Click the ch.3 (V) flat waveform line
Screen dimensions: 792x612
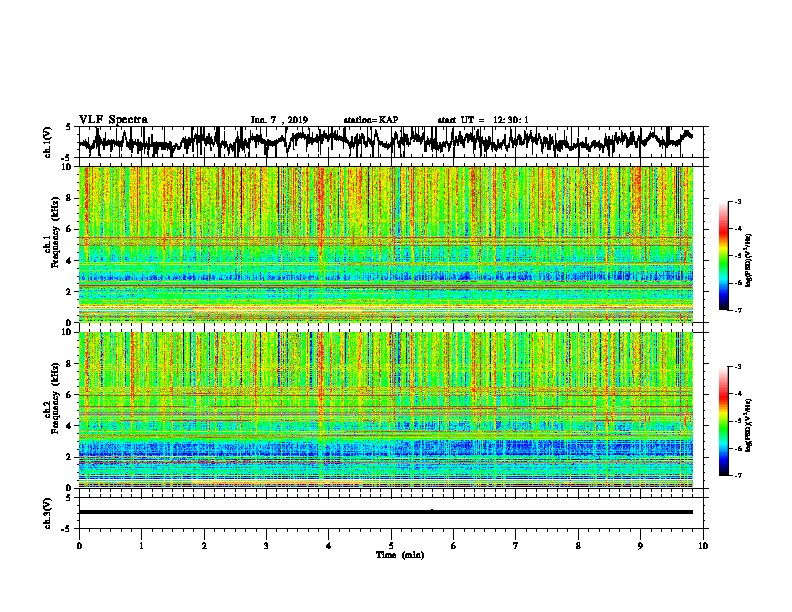[386, 512]
